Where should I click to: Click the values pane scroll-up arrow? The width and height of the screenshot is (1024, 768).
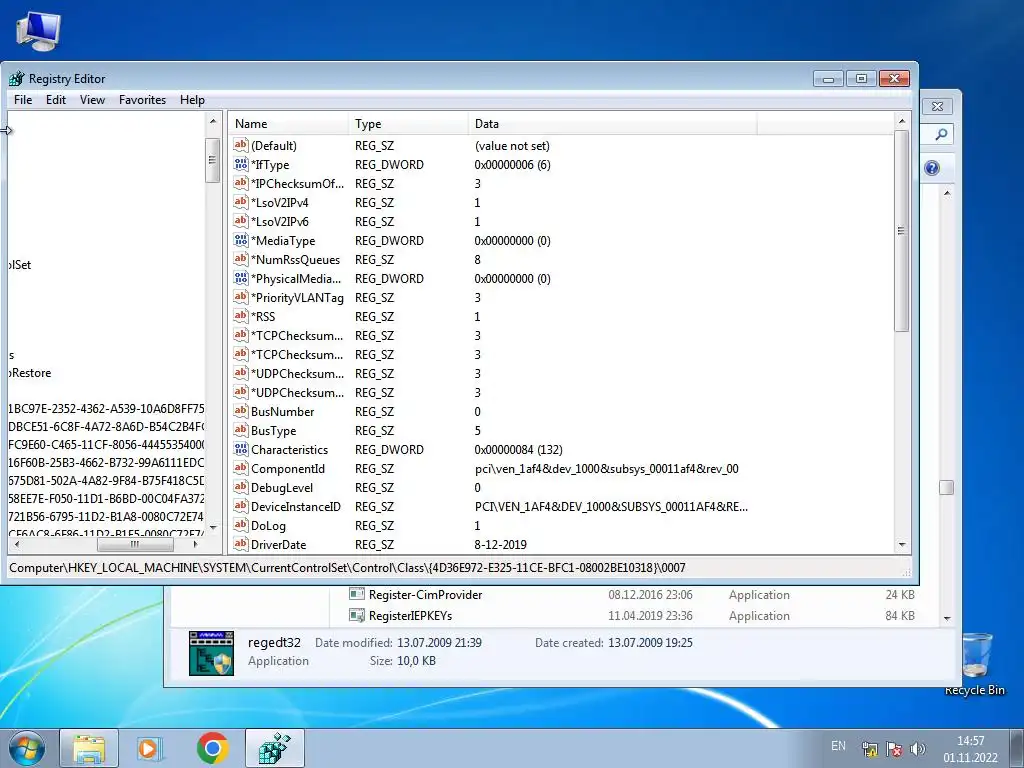pyautogui.click(x=902, y=121)
